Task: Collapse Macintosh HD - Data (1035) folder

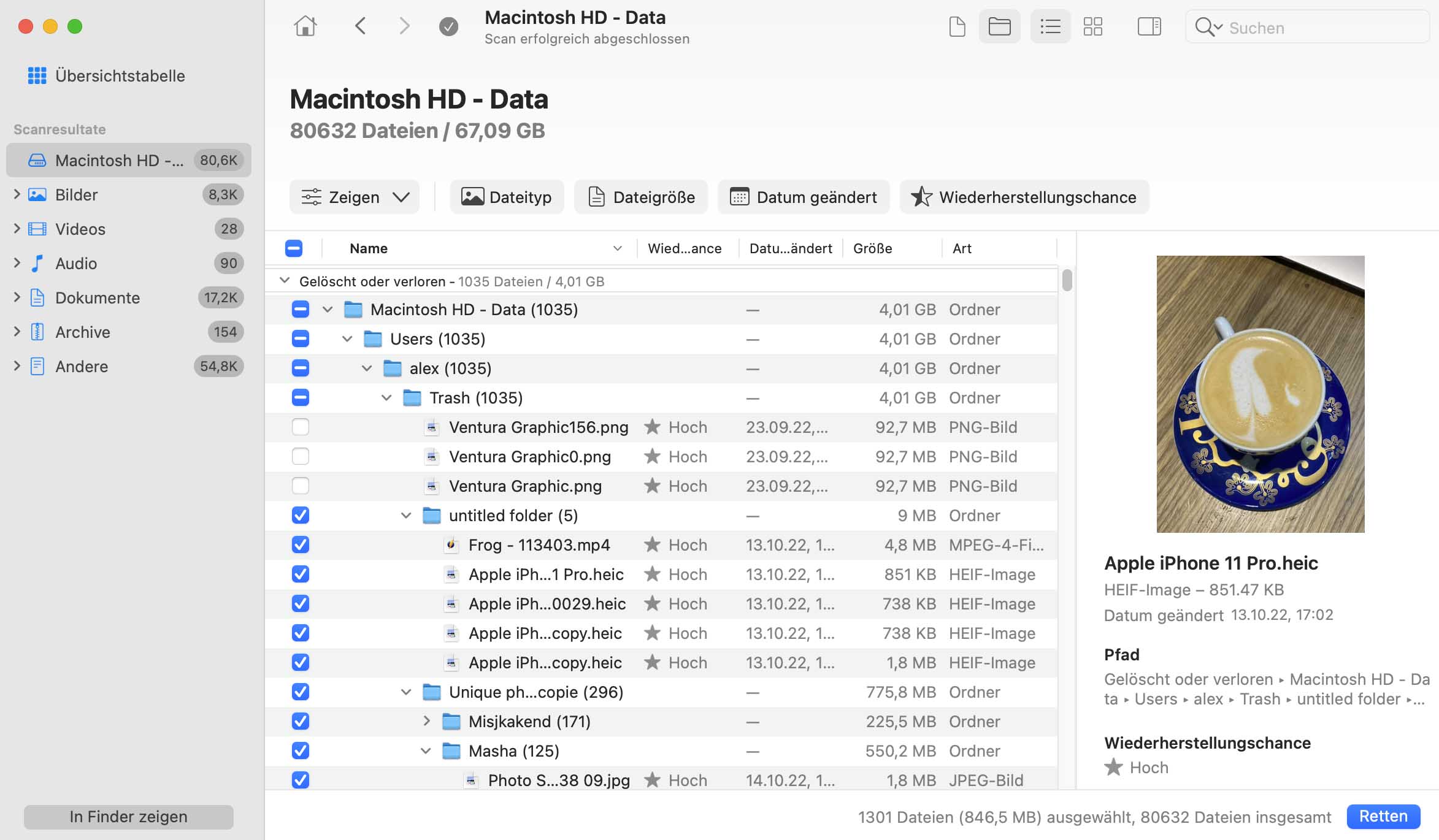Action: (328, 309)
